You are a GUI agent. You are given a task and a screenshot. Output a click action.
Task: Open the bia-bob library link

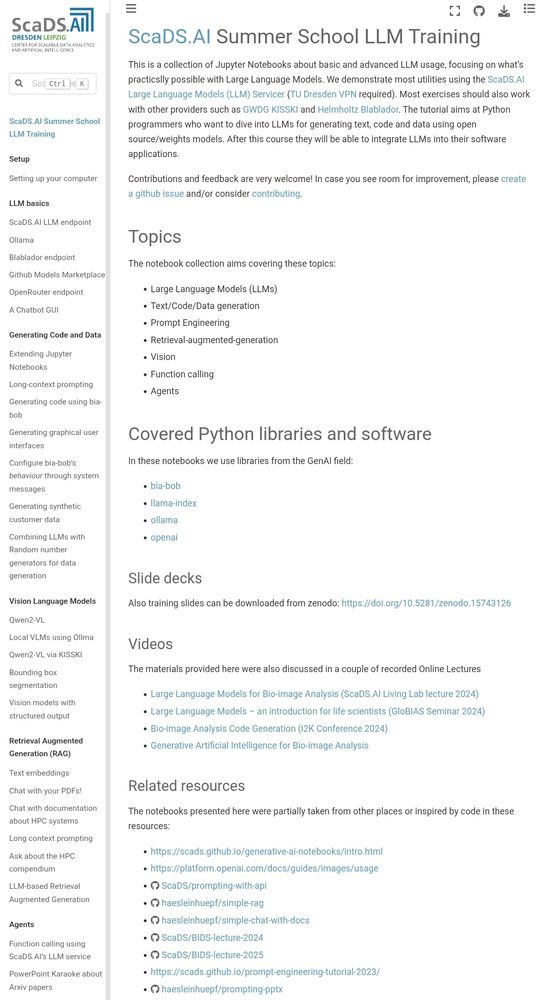pyautogui.click(x=165, y=486)
